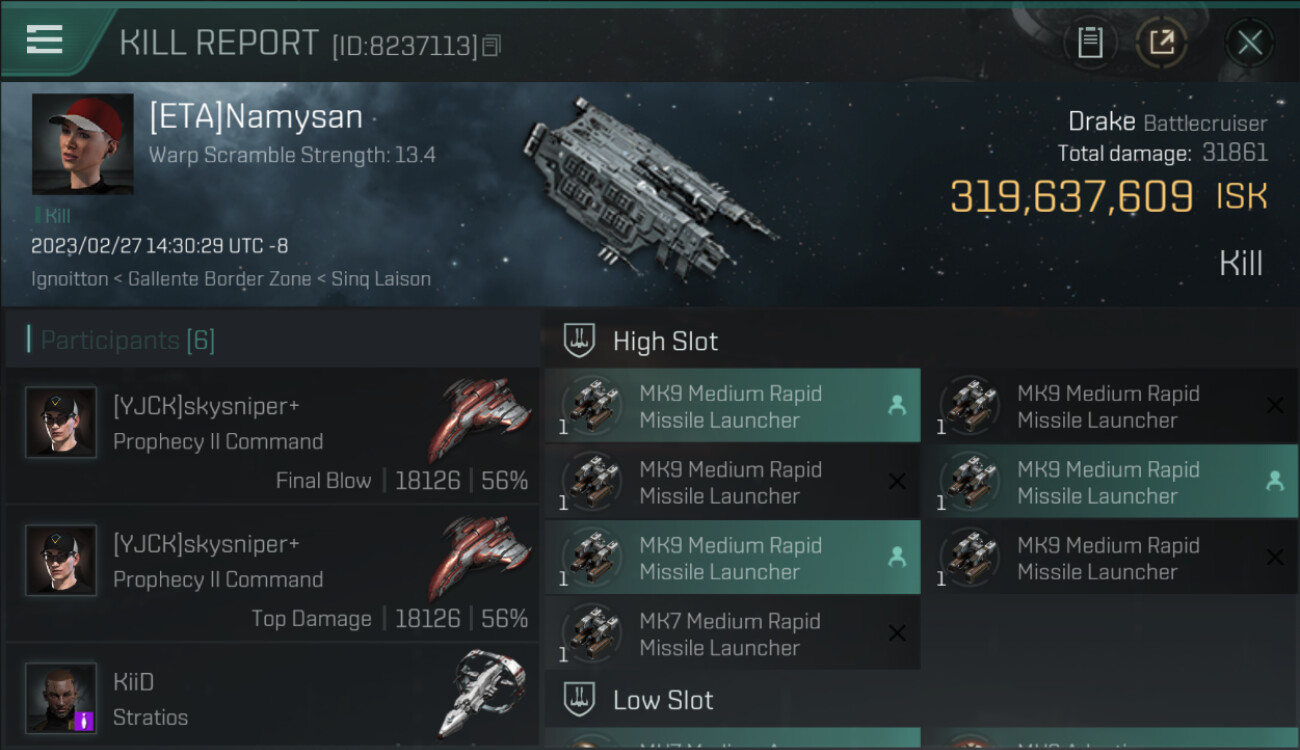Inspect the Drake ship image
The width and height of the screenshot is (1300, 750).
coord(650,185)
